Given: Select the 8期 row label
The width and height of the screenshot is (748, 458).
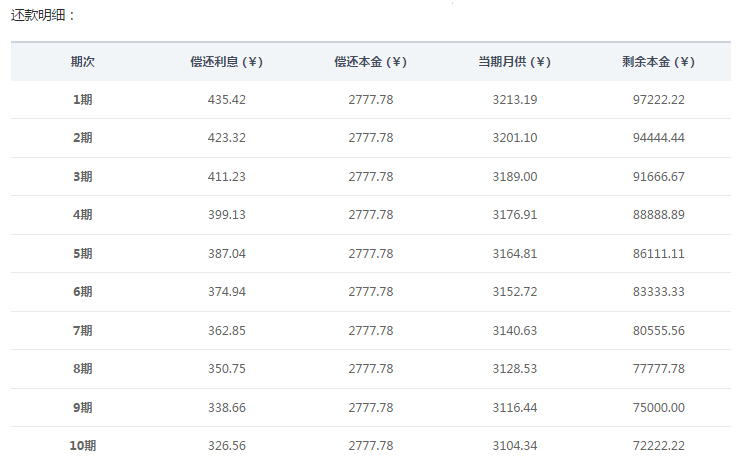Looking at the screenshot, I should (83, 369).
